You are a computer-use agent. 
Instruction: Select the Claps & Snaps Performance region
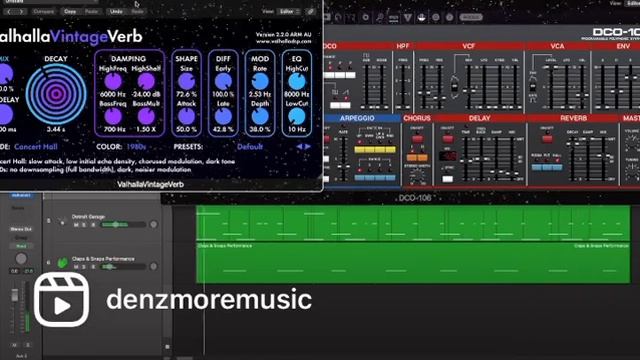click(413, 263)
